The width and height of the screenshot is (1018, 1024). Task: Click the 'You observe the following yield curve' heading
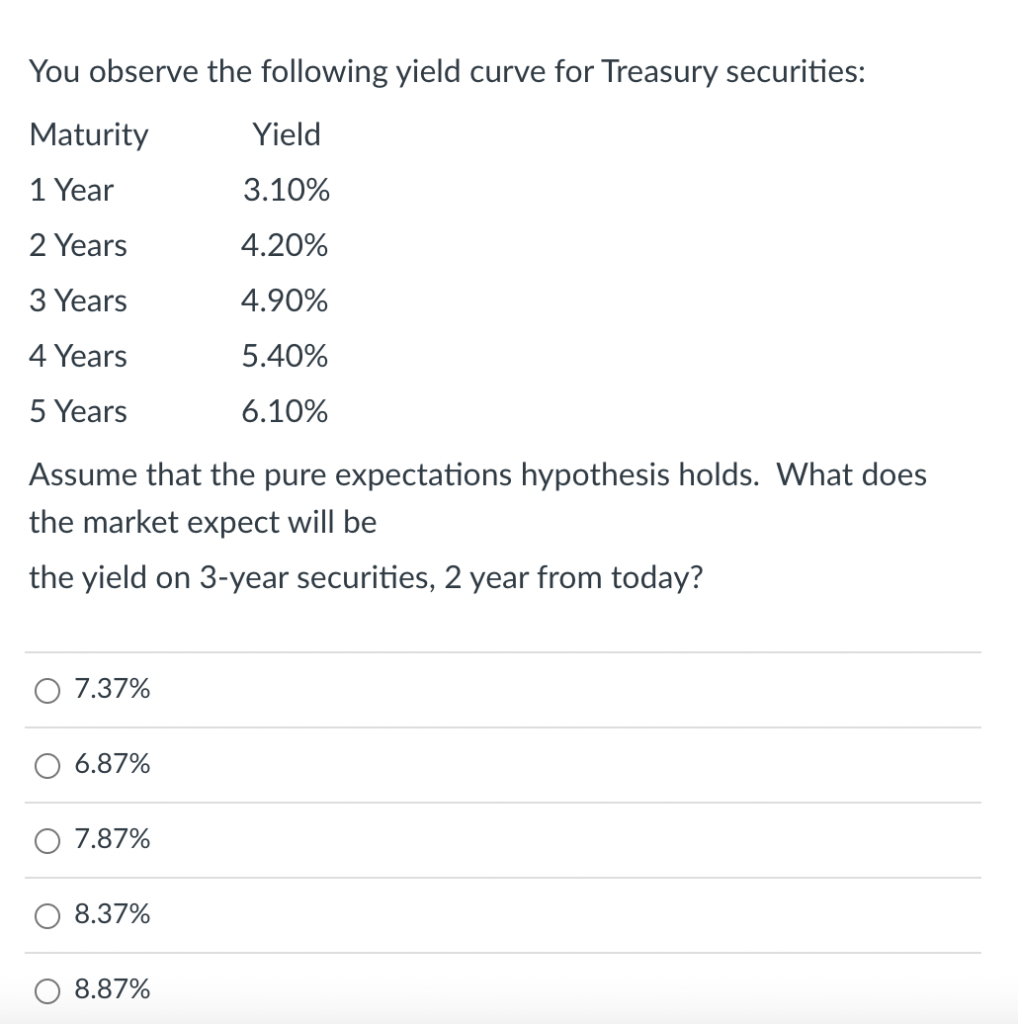pyautogui.click(x=447, y=72)
